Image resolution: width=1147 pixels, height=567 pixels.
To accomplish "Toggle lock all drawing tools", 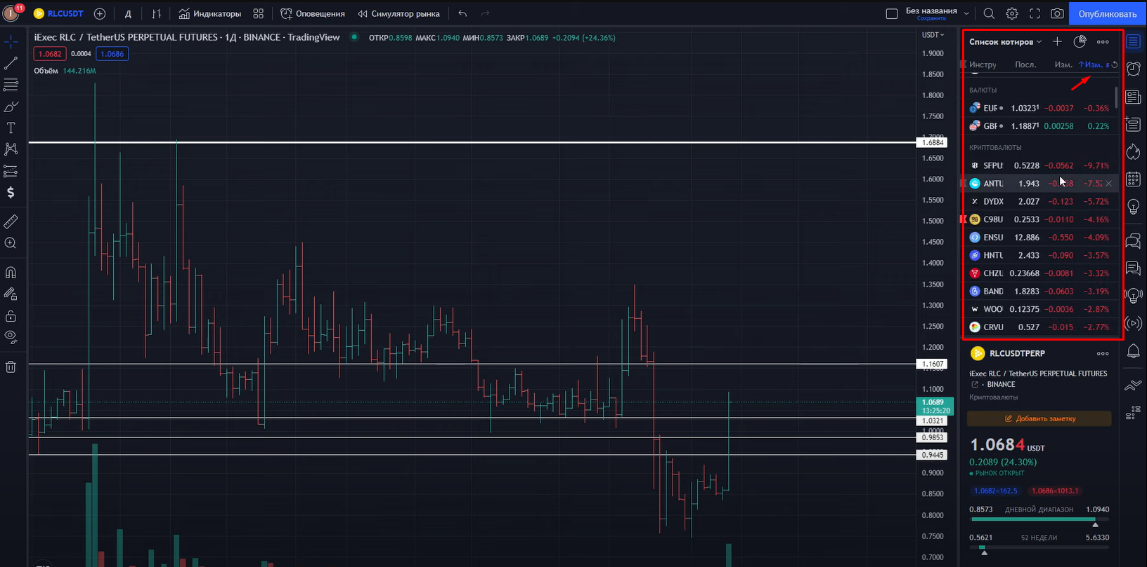I will click(11, 315).
